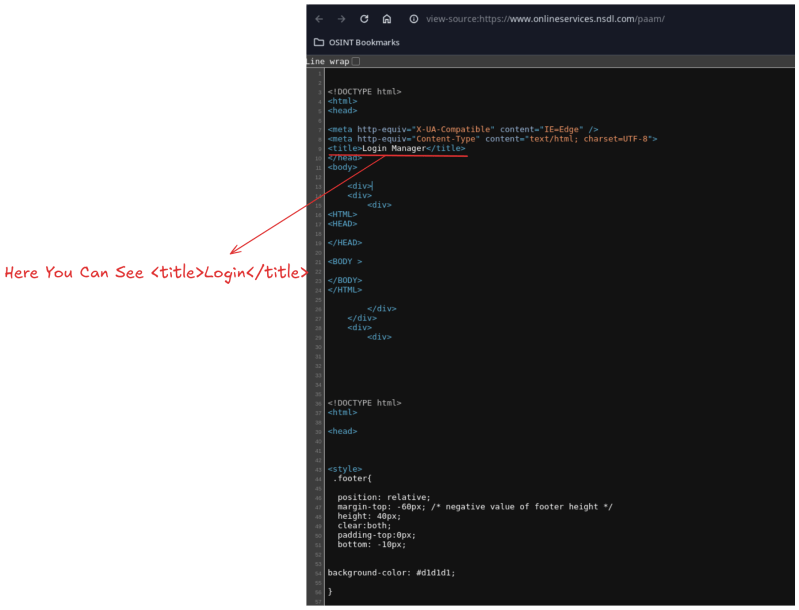Click the '<BODY >' tag line
The width and height of the screenshot is (799, 610).
345,261
